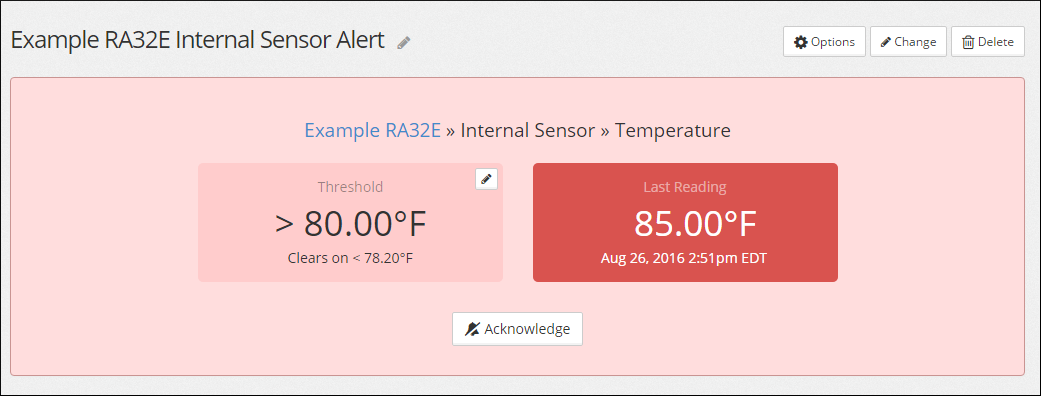The image size is (1041, 396).
Task: Delete this alert using the Delete button
Action: (988, 42)
